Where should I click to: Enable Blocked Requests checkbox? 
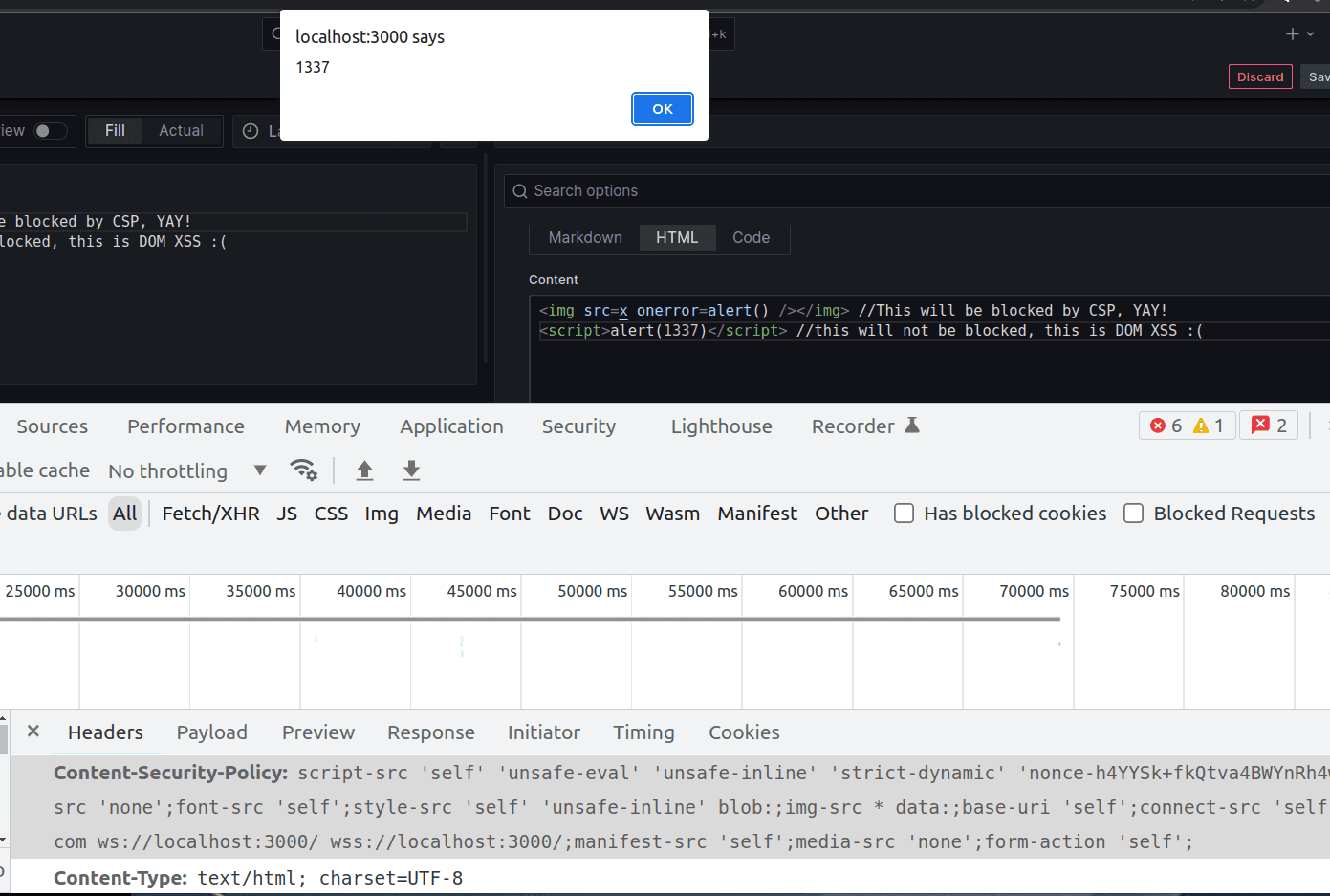1133,514
